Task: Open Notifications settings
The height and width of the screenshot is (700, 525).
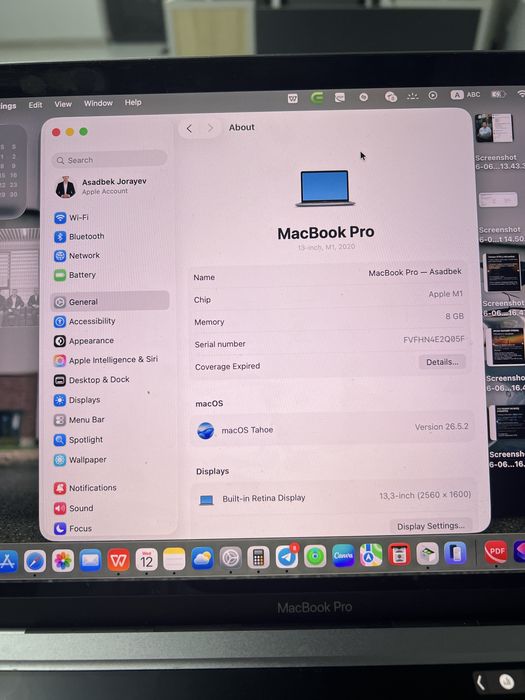Action: [85, 488]
